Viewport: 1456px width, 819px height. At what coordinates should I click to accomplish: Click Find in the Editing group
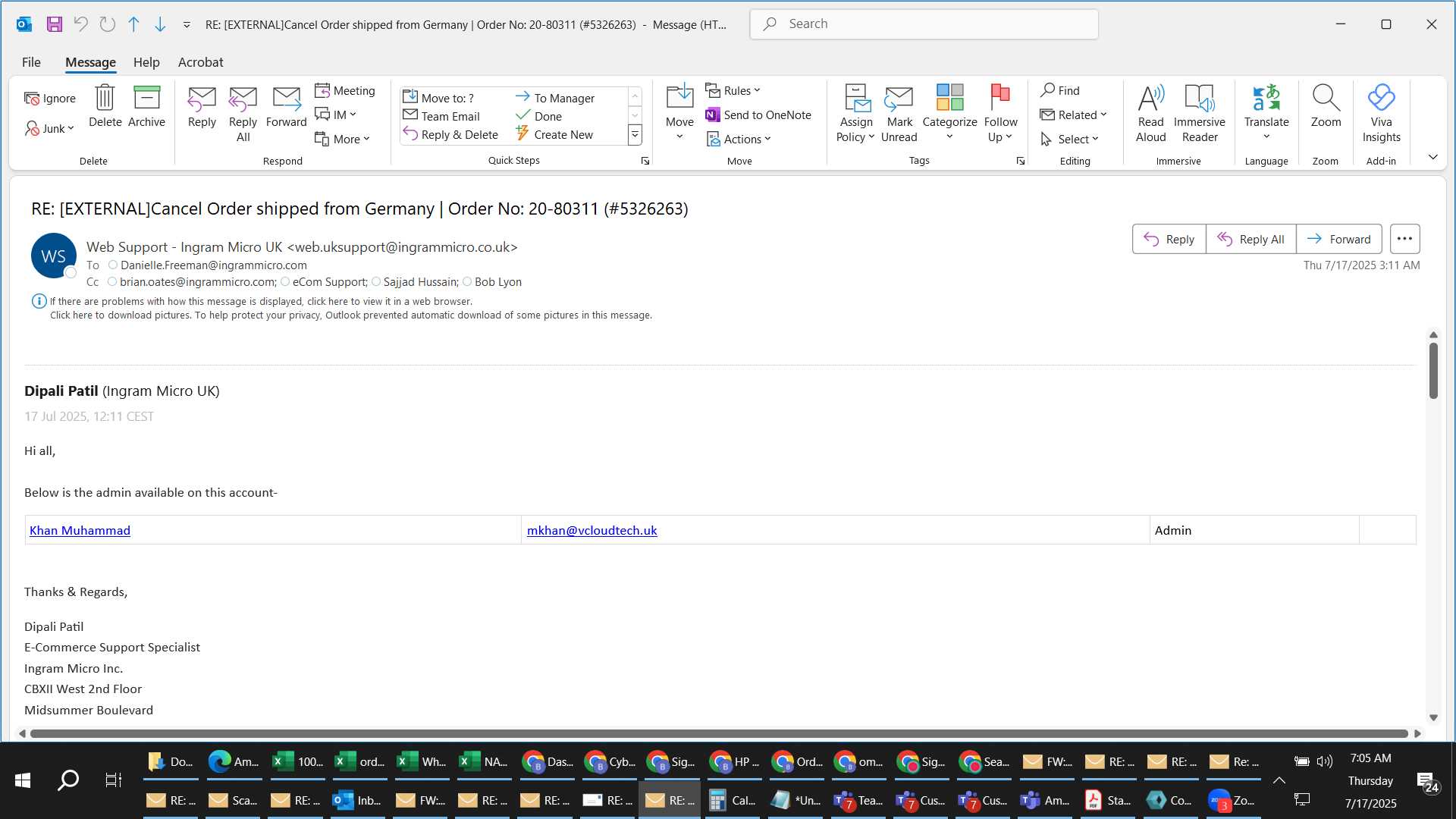[1060, 90]
